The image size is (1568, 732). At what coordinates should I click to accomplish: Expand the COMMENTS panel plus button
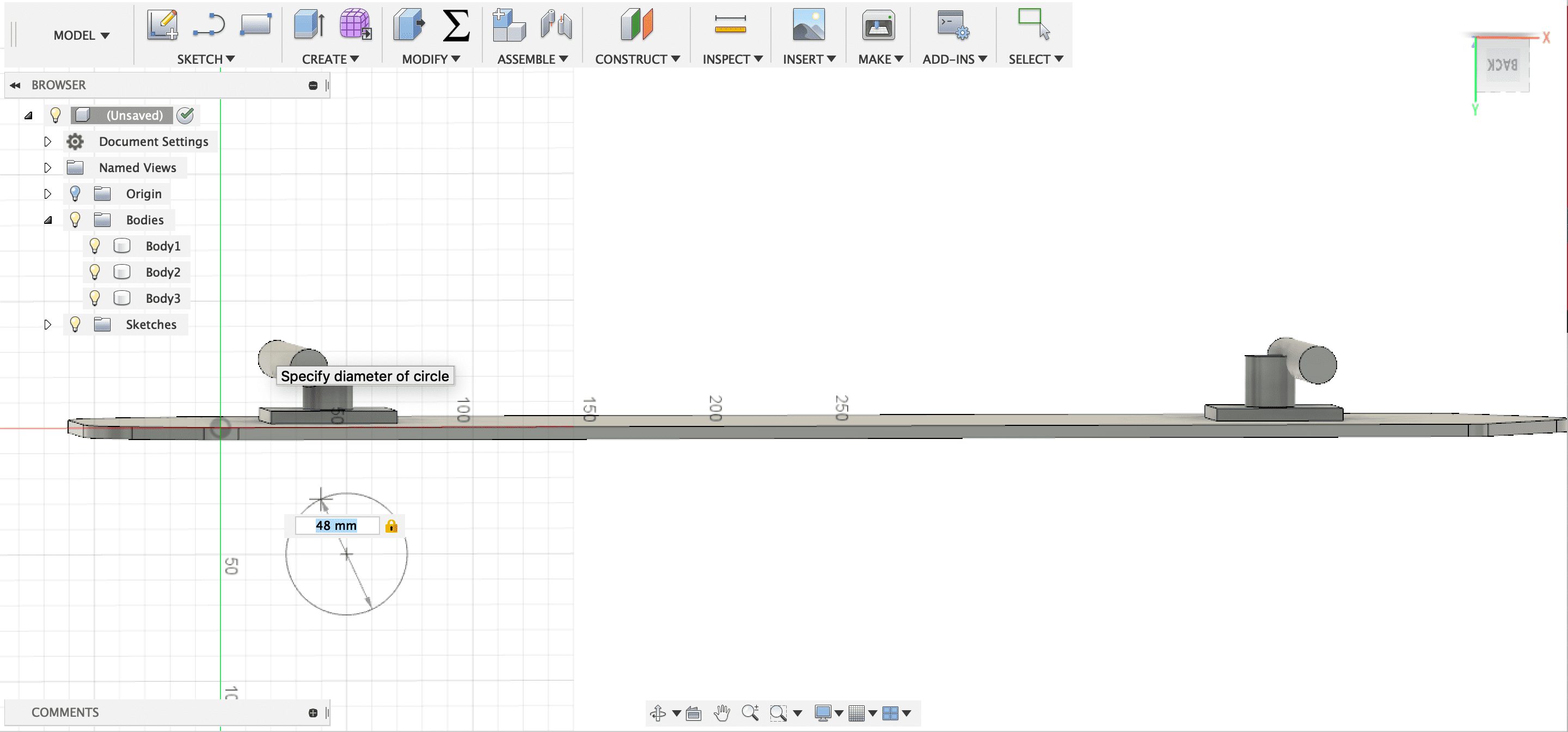coord(313,712)
